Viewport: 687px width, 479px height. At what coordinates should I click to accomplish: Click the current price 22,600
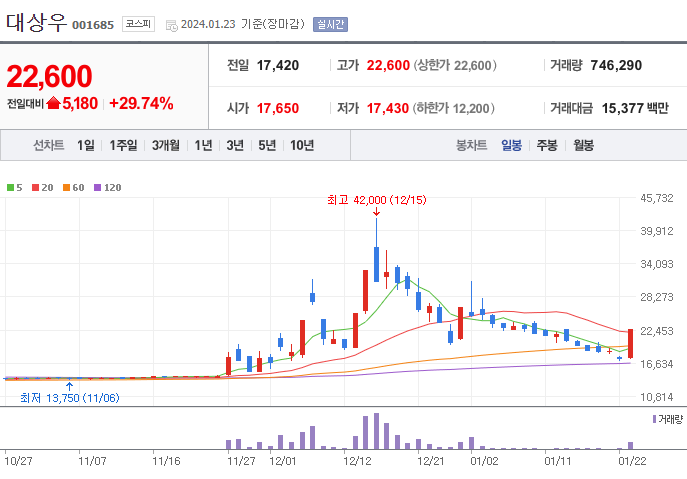[x=49, y=76]
